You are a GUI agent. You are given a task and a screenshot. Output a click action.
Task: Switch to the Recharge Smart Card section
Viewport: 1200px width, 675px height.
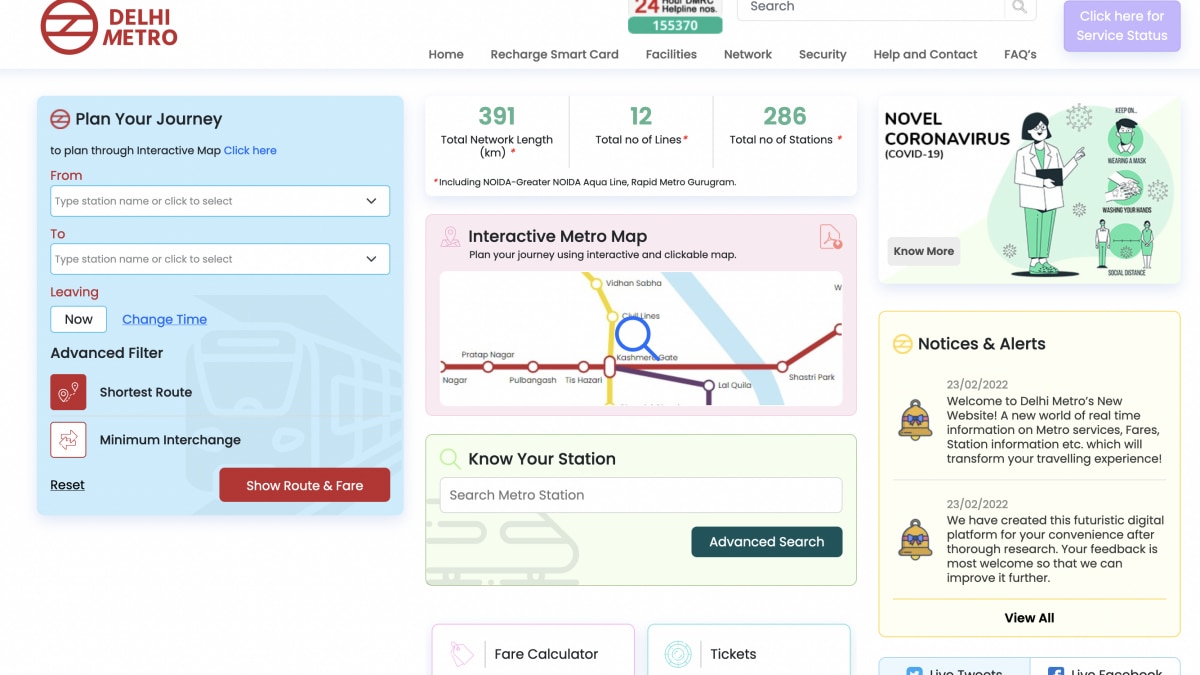pyautogui.click(x=554, y=54)
